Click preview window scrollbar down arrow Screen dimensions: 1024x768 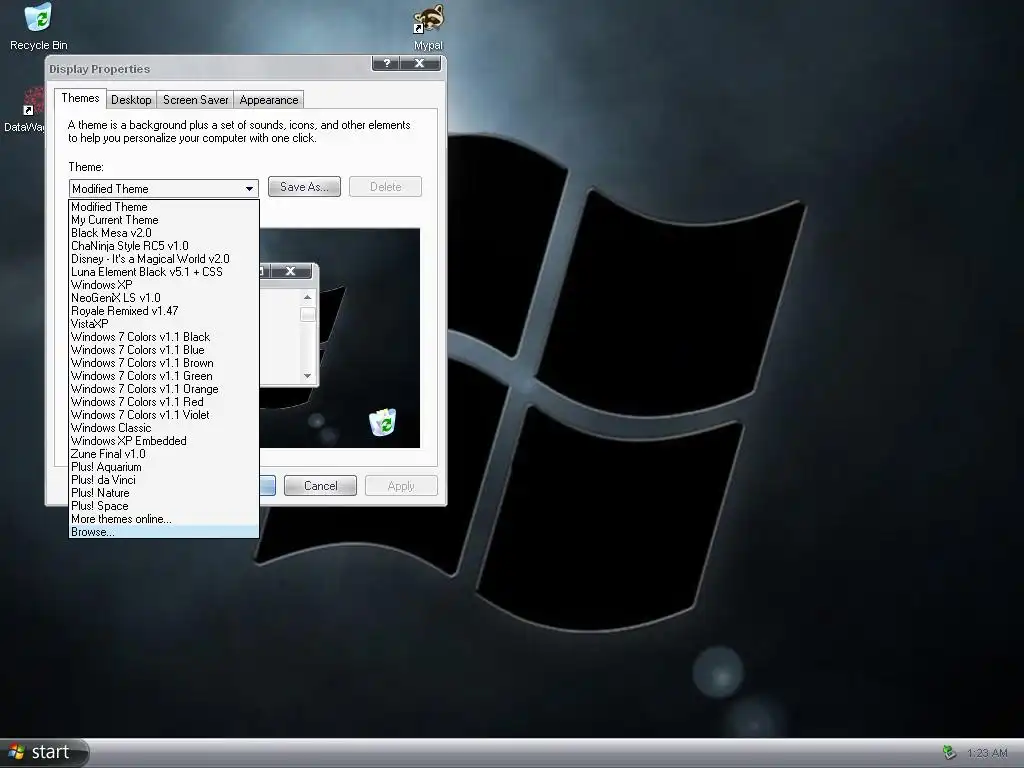308,376
